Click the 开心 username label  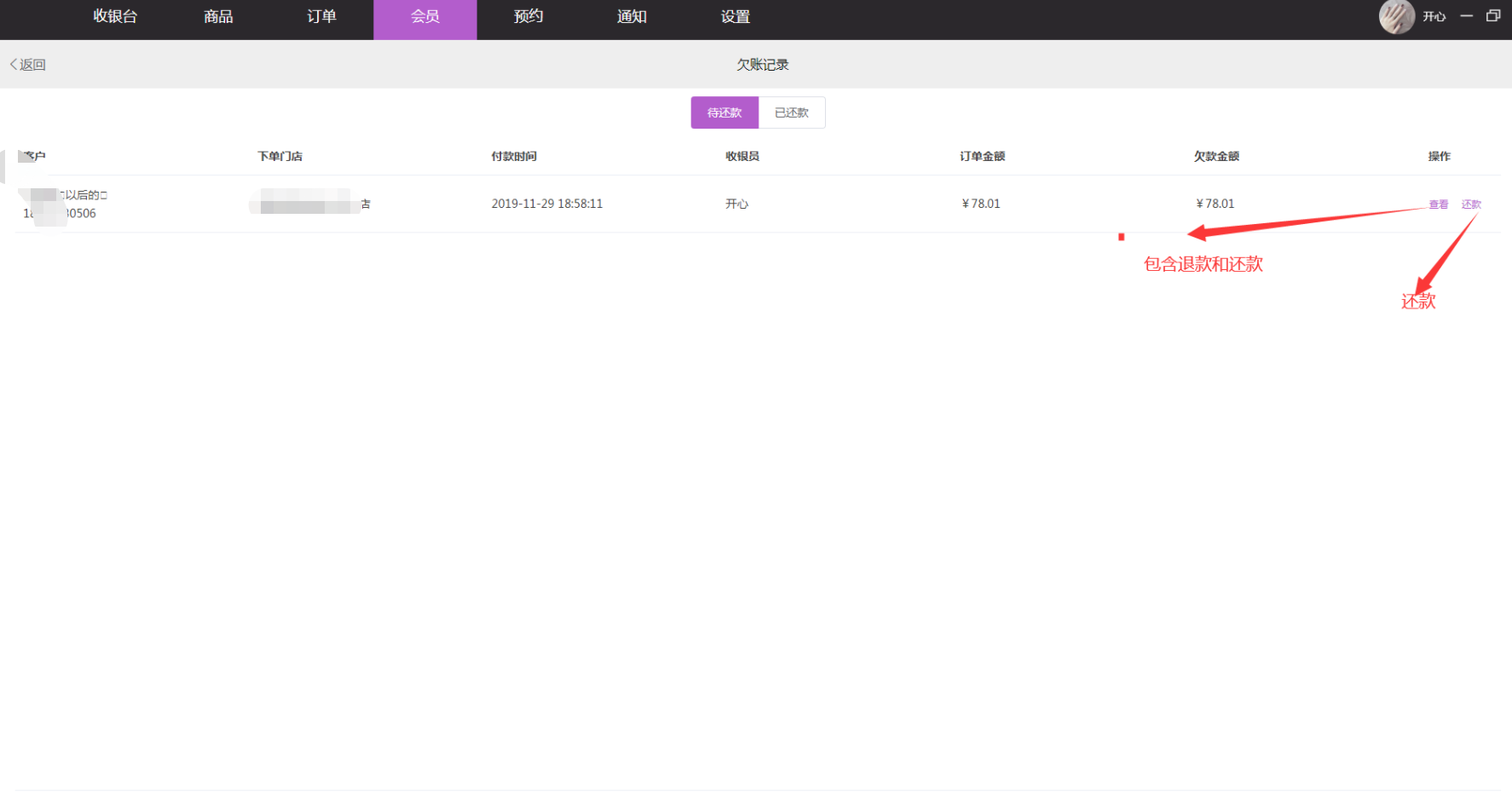click(x=1434, y=17)
